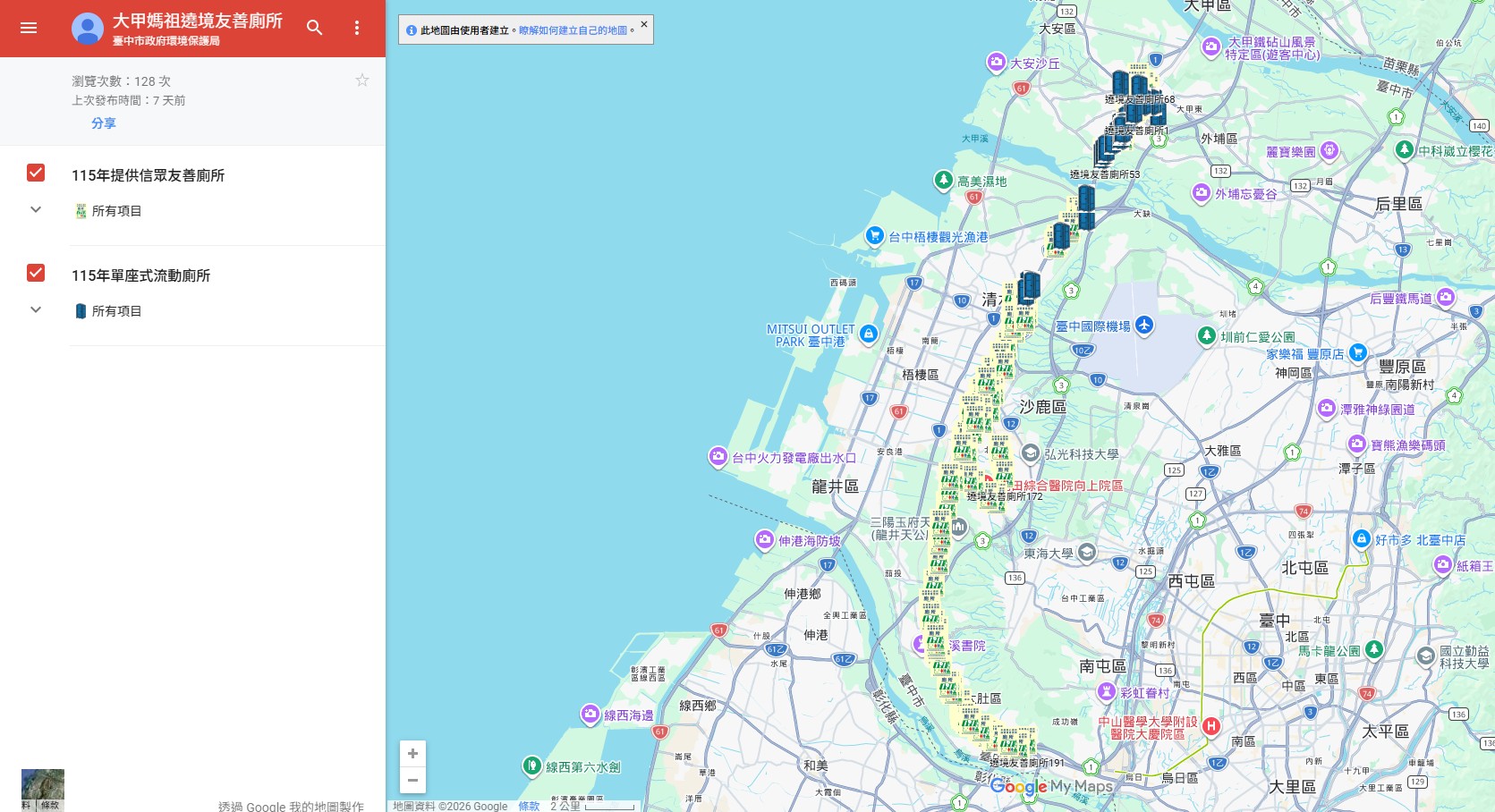
Task: Star this map as a favorite
Action: coord(362,80)
